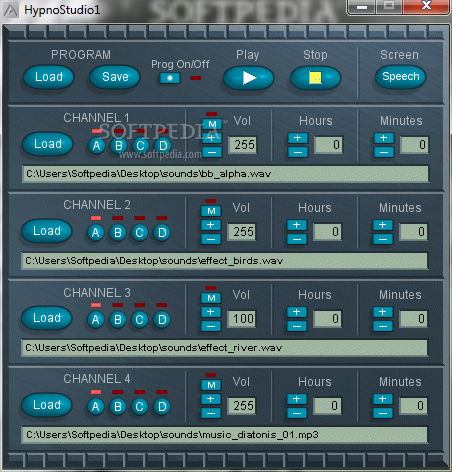This screenshot has height=472, width=452.
Task: Increase Channel 1 Hours with plus
Action: click(x=298, y=138)
